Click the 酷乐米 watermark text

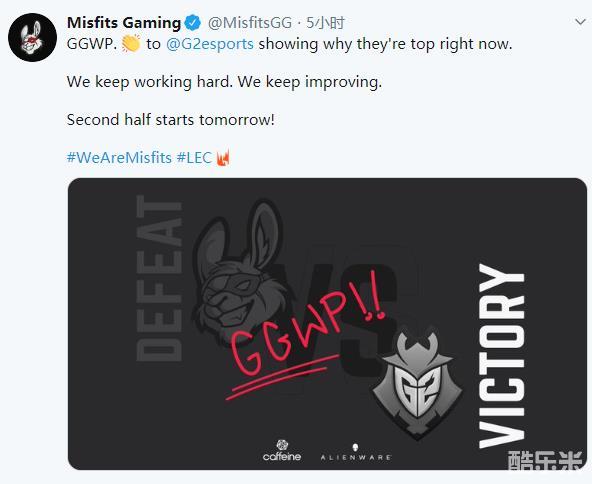545,460
